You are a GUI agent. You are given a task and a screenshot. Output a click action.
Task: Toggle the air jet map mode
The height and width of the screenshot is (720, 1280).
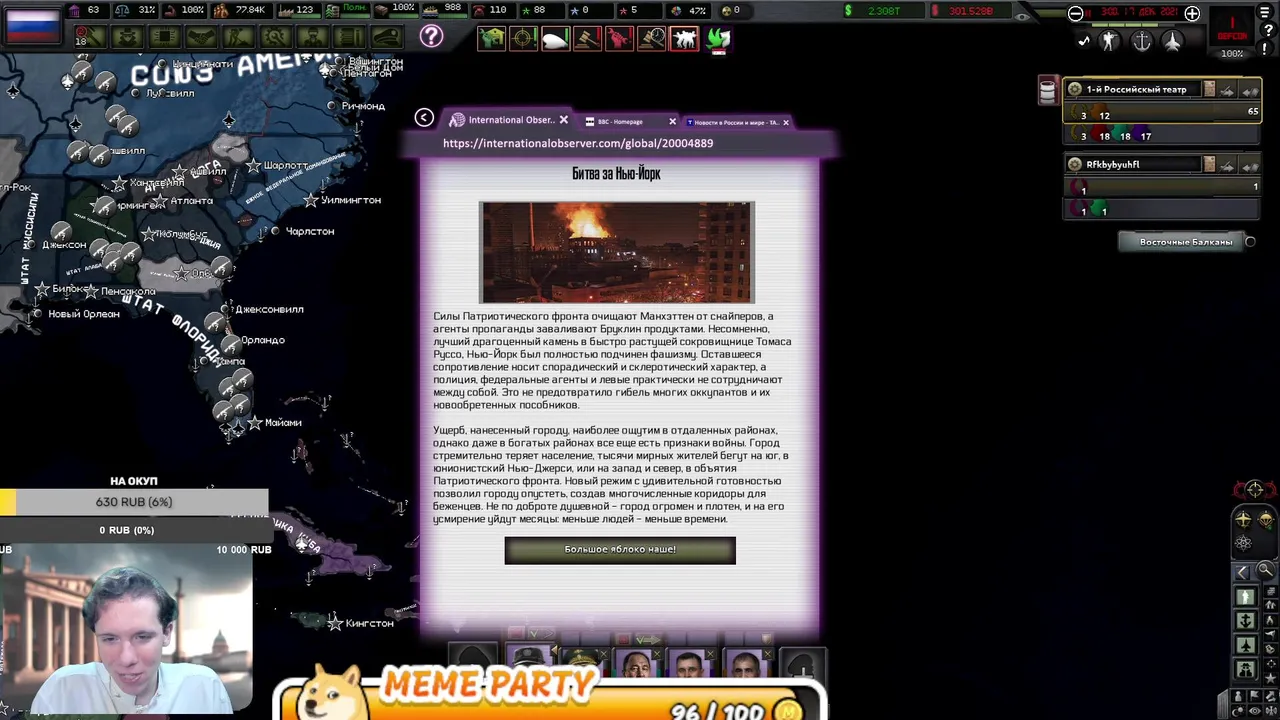pos(1245,645)
